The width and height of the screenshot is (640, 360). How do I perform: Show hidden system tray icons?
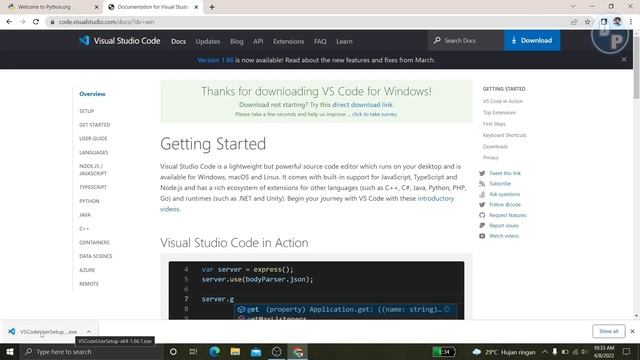tap(544, 351)
